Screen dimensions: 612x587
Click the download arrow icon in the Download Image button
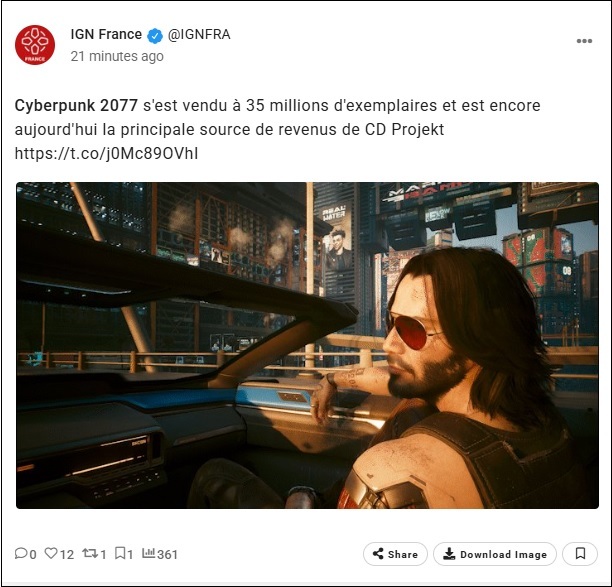coord(449,554)
